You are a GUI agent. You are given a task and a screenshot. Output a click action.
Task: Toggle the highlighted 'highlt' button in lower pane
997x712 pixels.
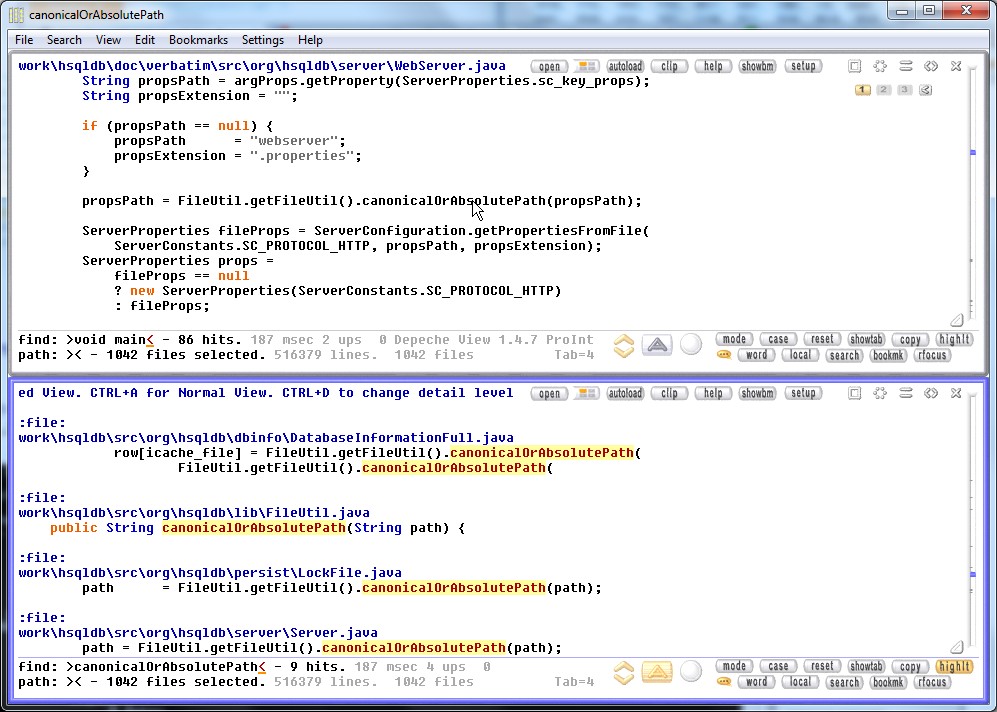(954, 666)
